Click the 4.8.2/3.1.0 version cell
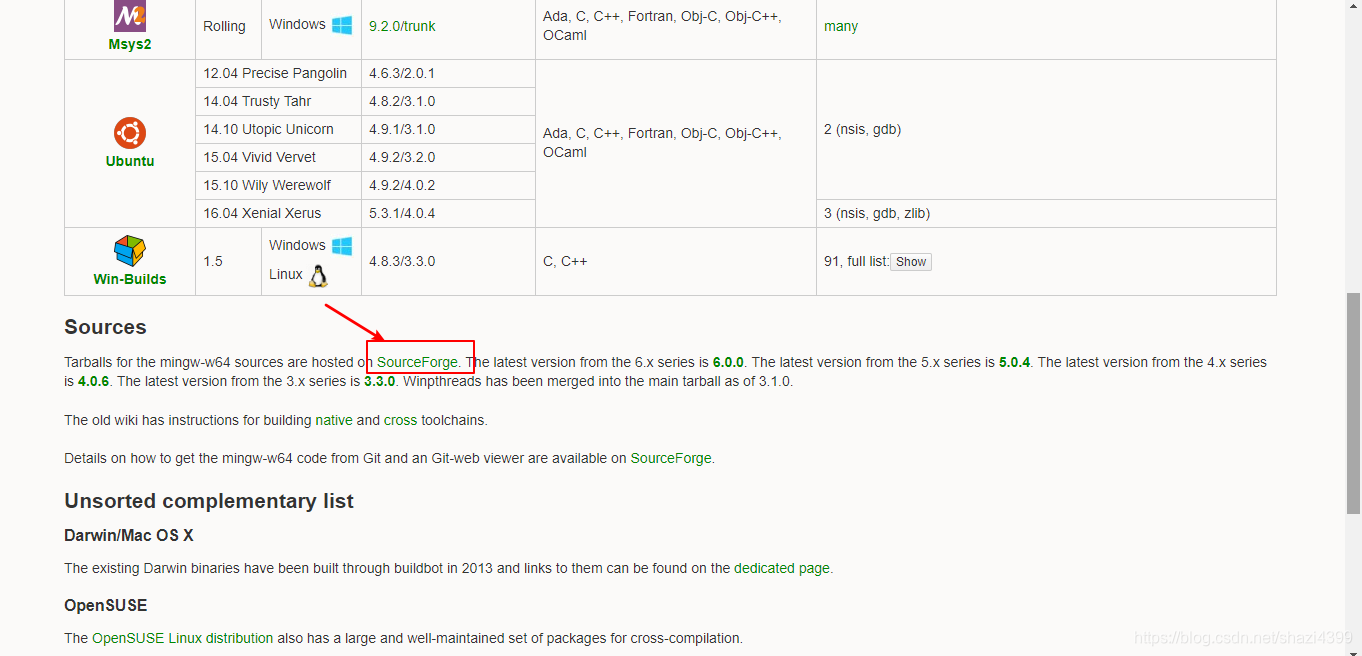 pyautogui.click(x=448, y=101)
